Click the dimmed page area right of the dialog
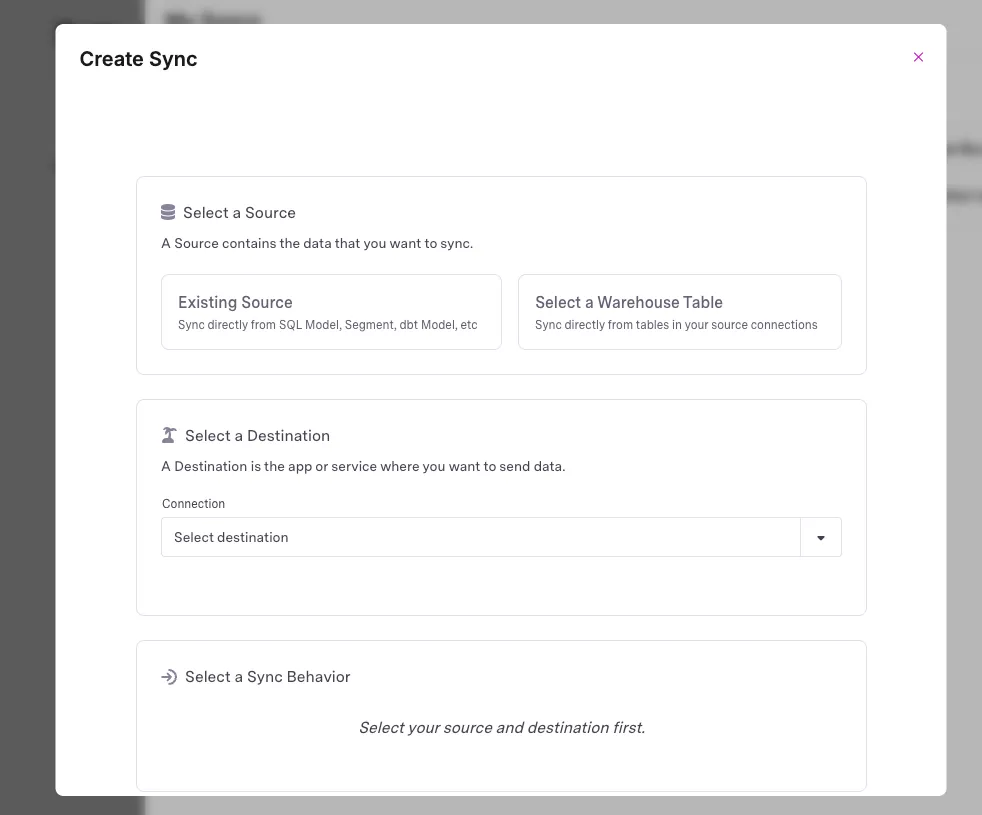This screenshot has width=982, height=815. 964,407
